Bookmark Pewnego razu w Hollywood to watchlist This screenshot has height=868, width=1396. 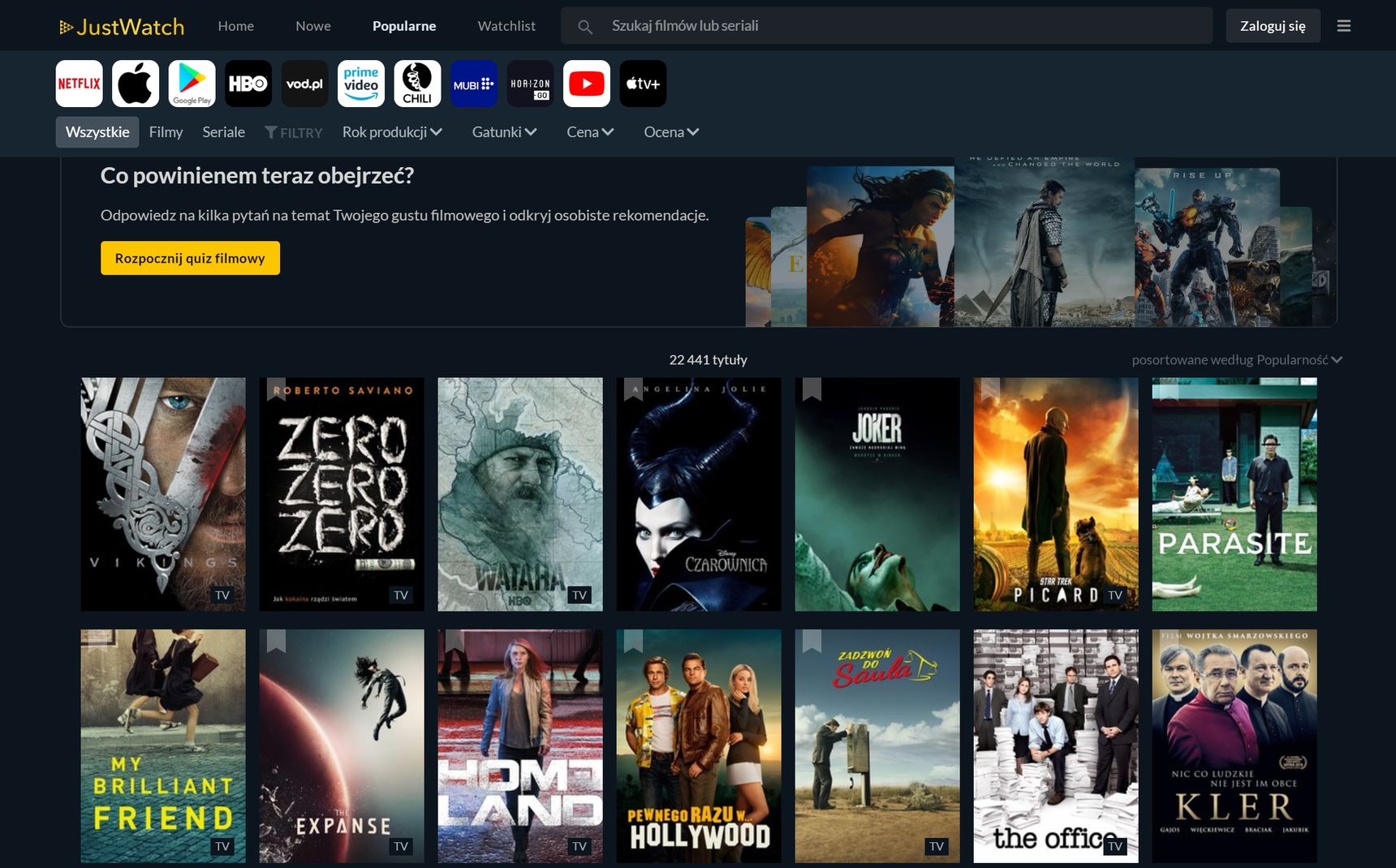tap(633, 641)
